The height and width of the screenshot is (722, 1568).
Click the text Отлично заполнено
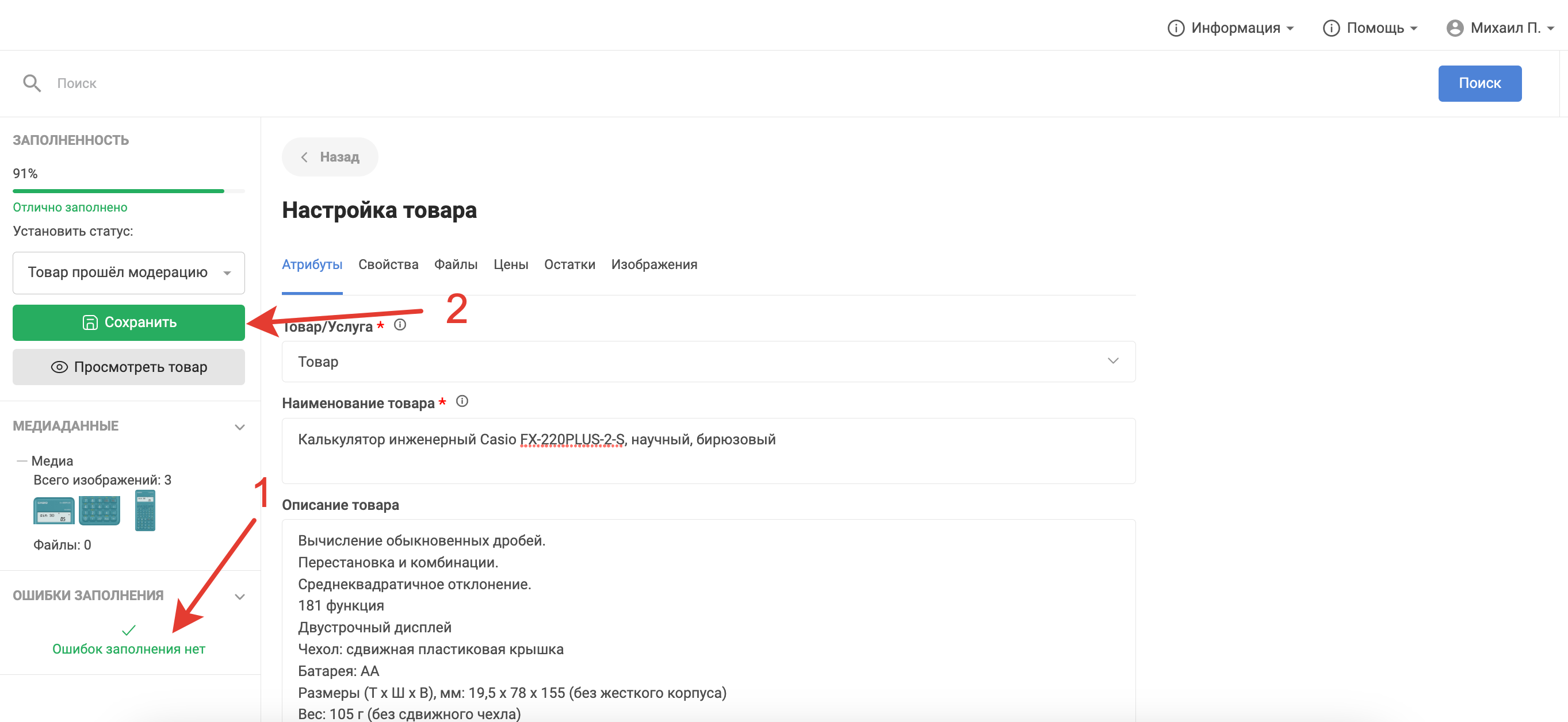point(70,208)
